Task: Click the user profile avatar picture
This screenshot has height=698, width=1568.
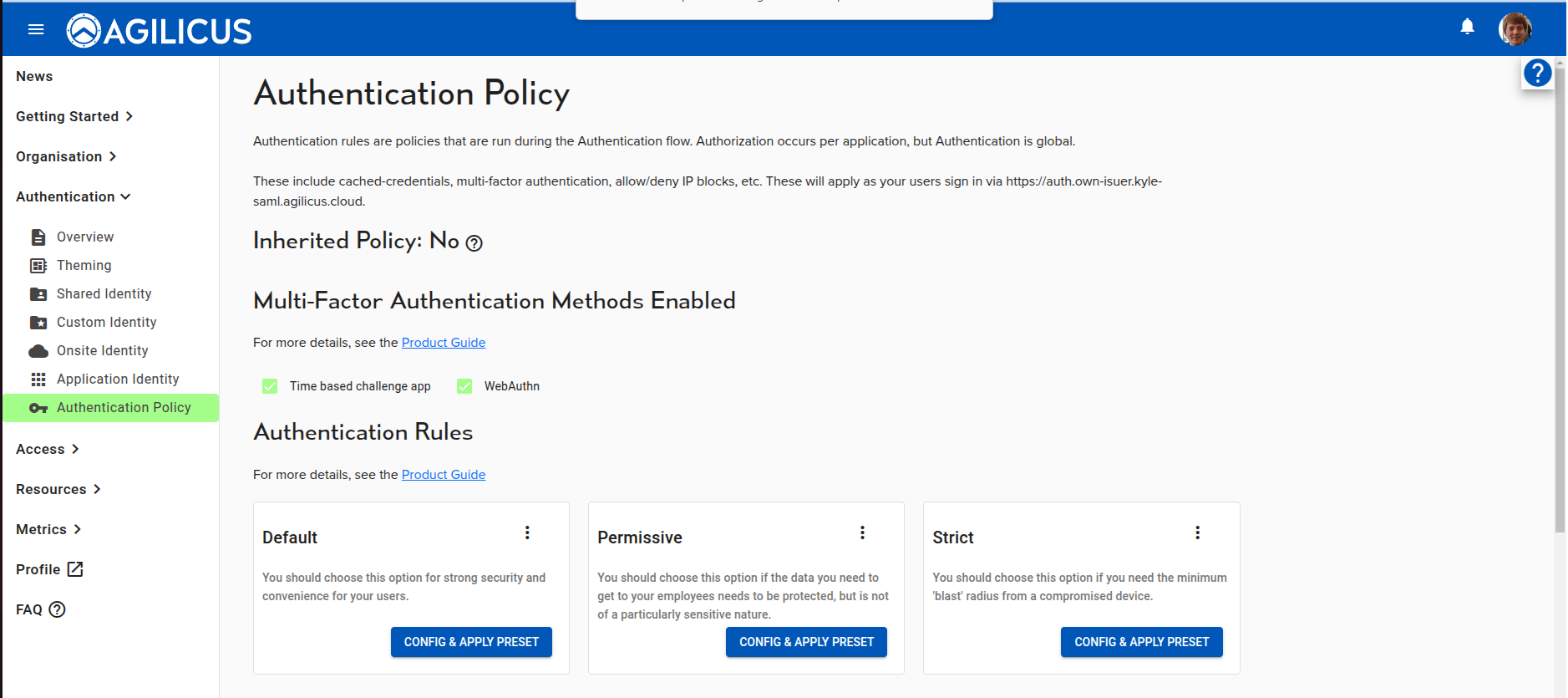Action: [1515, 29]
